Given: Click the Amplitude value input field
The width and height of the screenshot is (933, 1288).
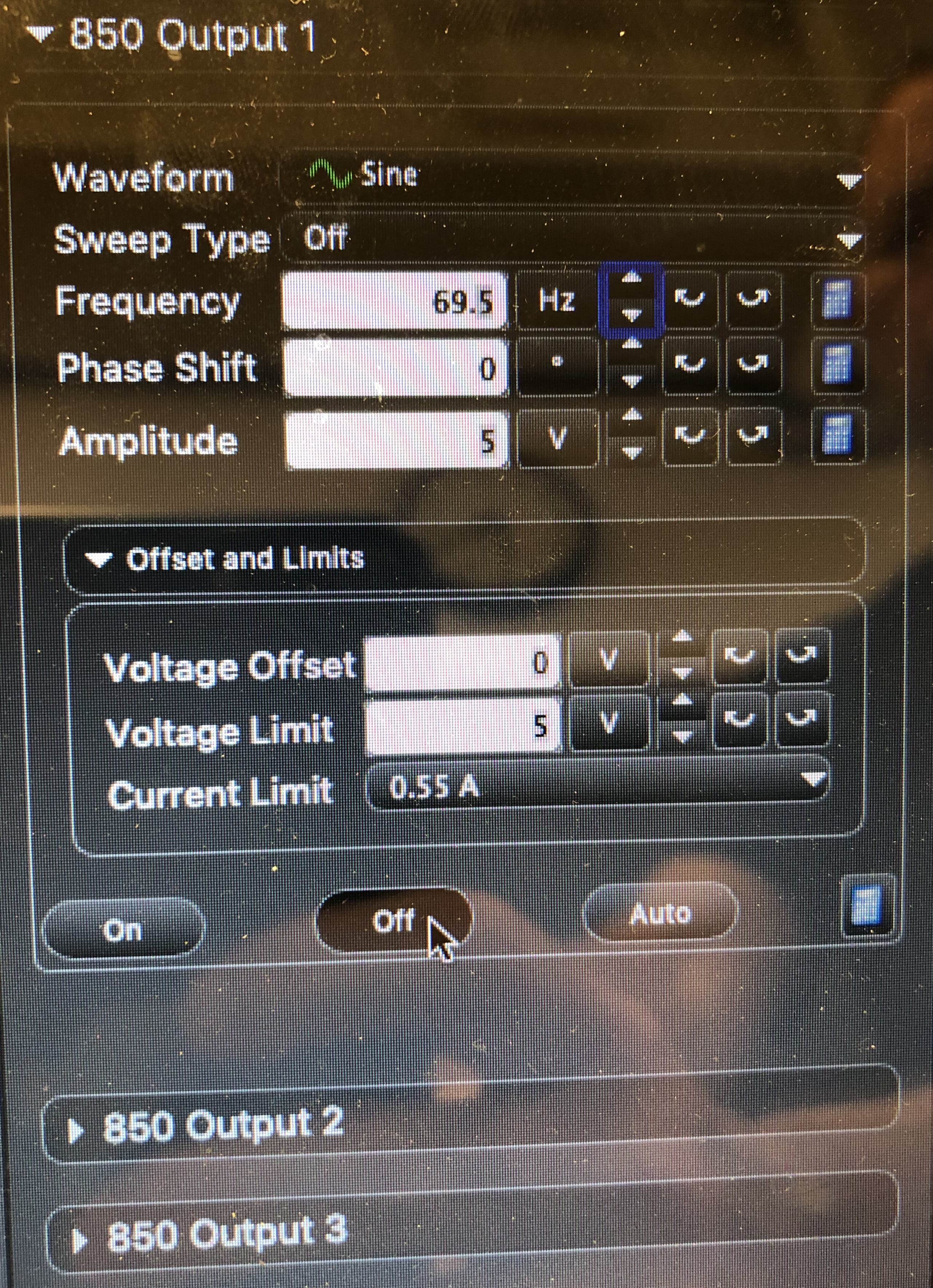Looking at the screenshot, I should (396, 441).
